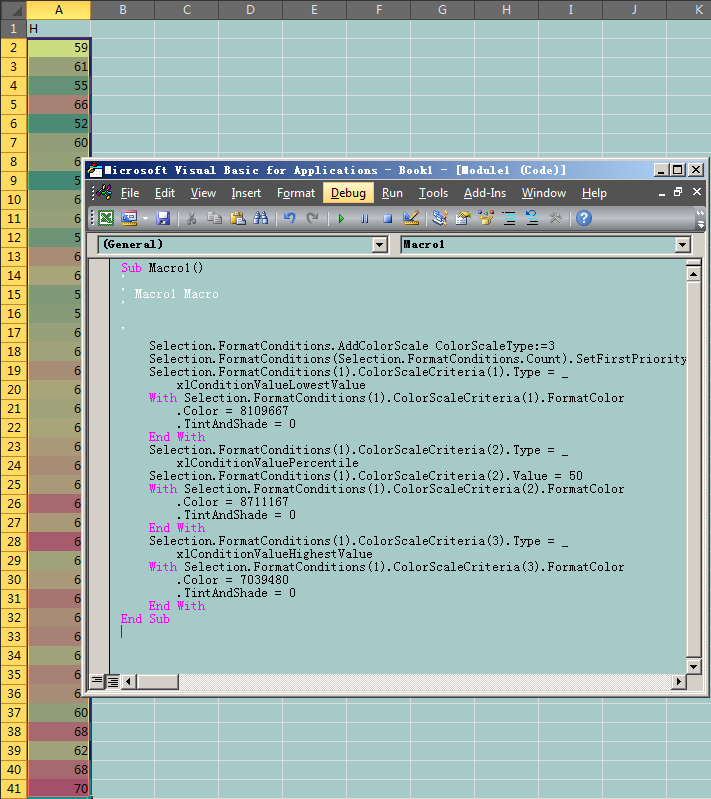Image resolution: width=711 pixels, height=799 pixels.
Task: Click the code window's vertical scrollbar down arrow
Action: pos(693,665)
